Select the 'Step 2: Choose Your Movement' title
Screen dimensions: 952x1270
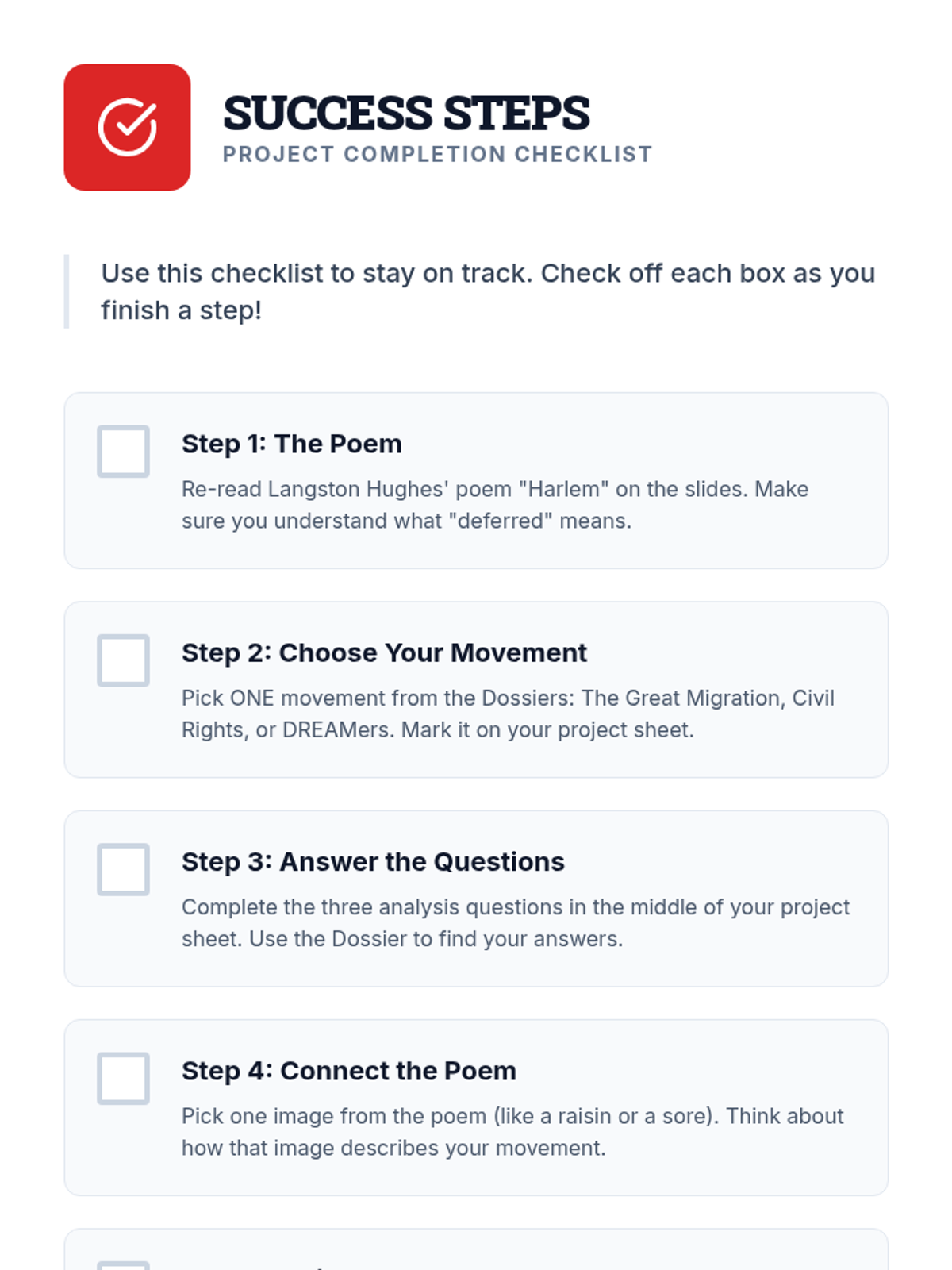384,652
